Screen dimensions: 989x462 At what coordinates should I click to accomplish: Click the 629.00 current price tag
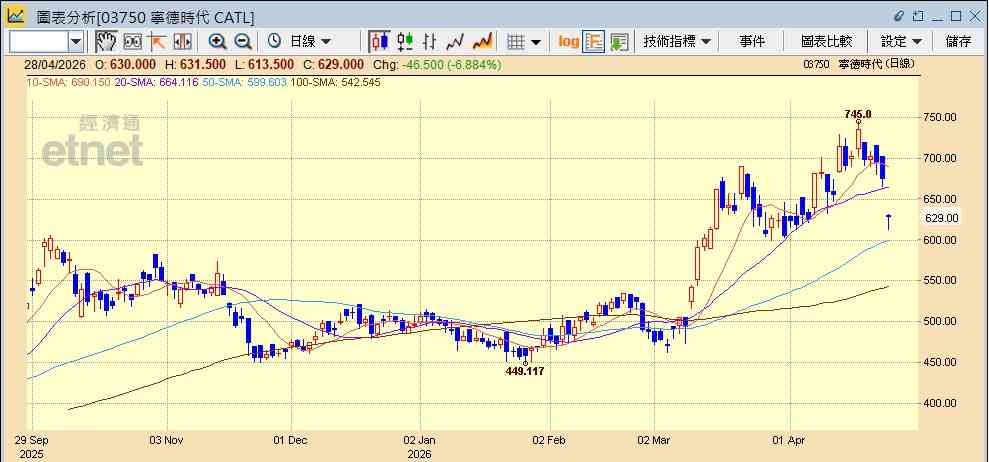coord(942,218)
